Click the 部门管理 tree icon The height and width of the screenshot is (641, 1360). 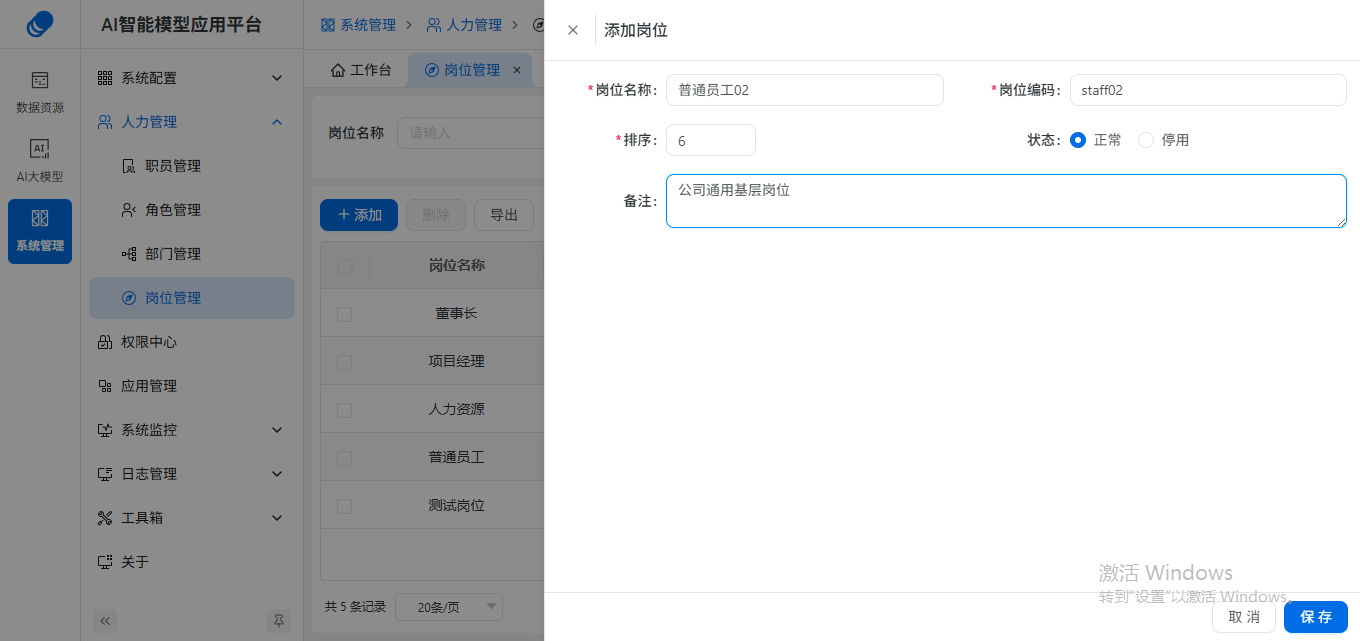pos(128,254)
